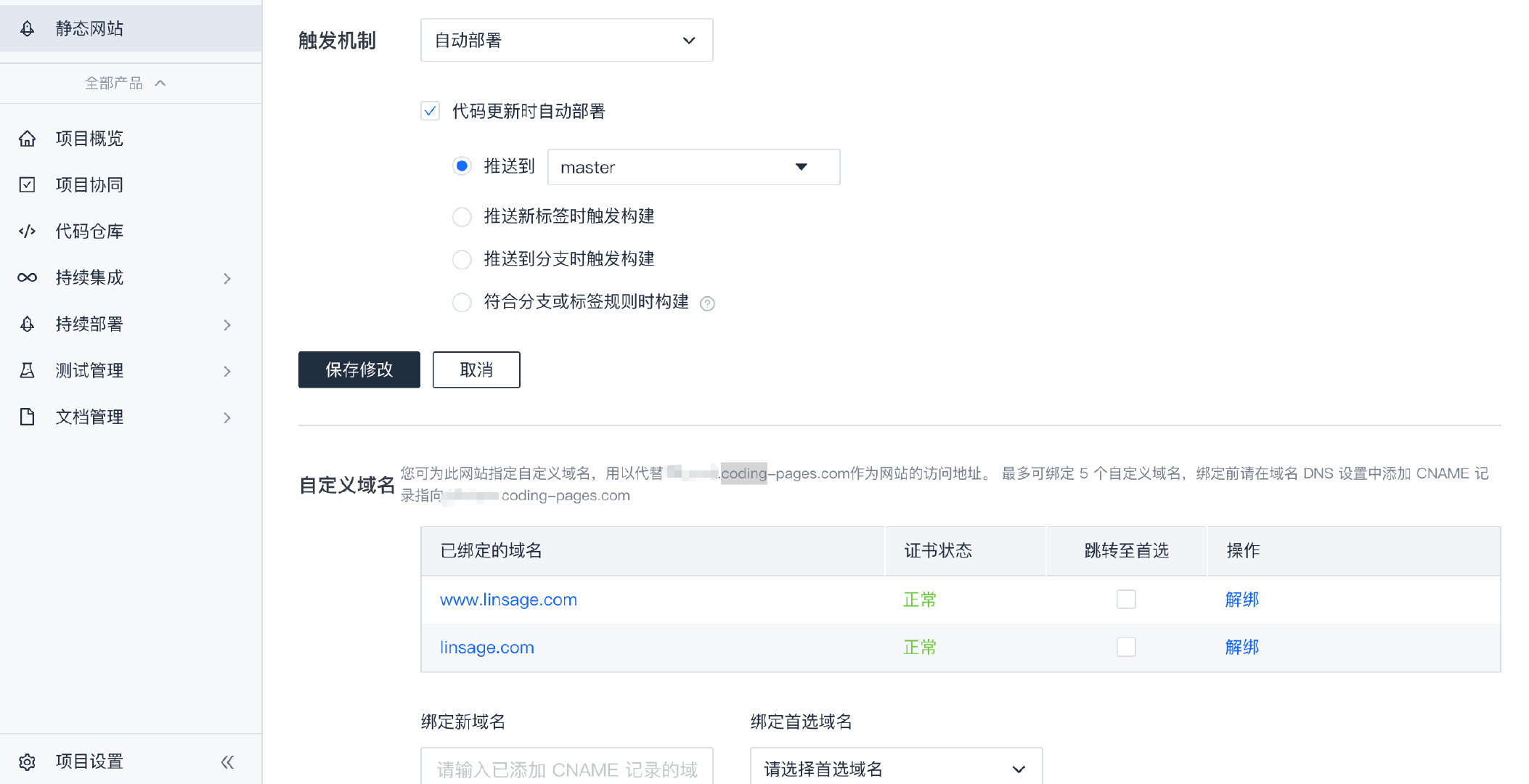Expand the 持续部署 sidebar menu
Image resolution: width=1529 pixels, height=784 pixels.
click(x=227, y=324)
